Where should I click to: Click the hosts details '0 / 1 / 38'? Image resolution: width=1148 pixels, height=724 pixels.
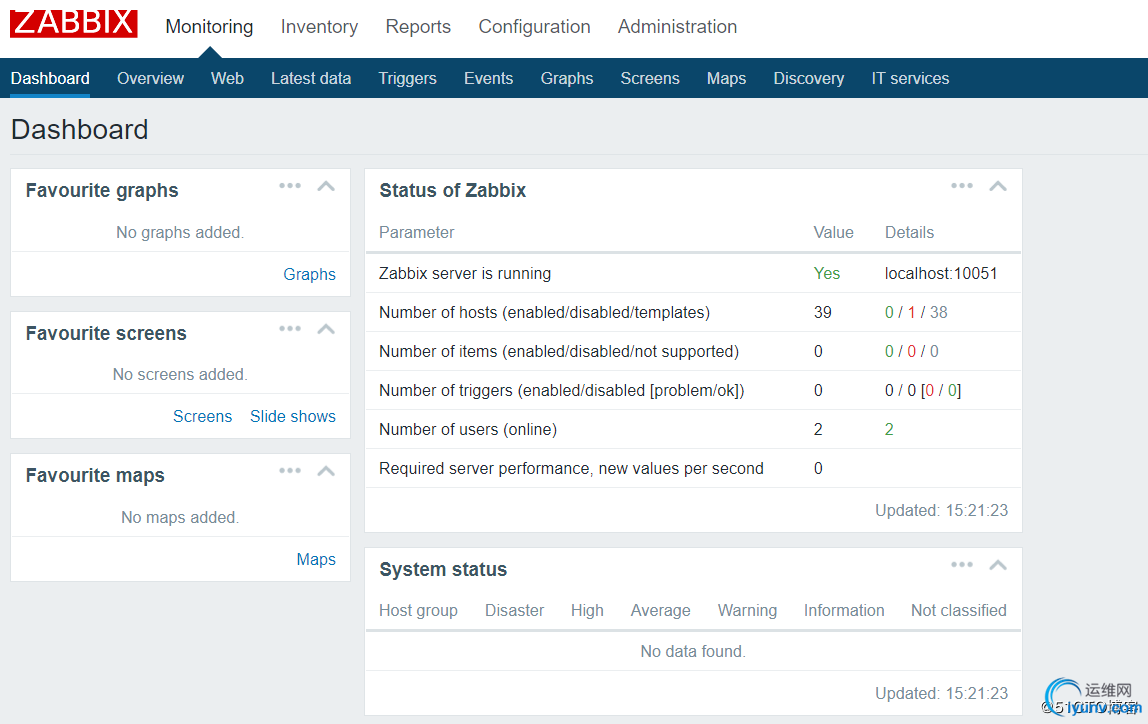916,313
